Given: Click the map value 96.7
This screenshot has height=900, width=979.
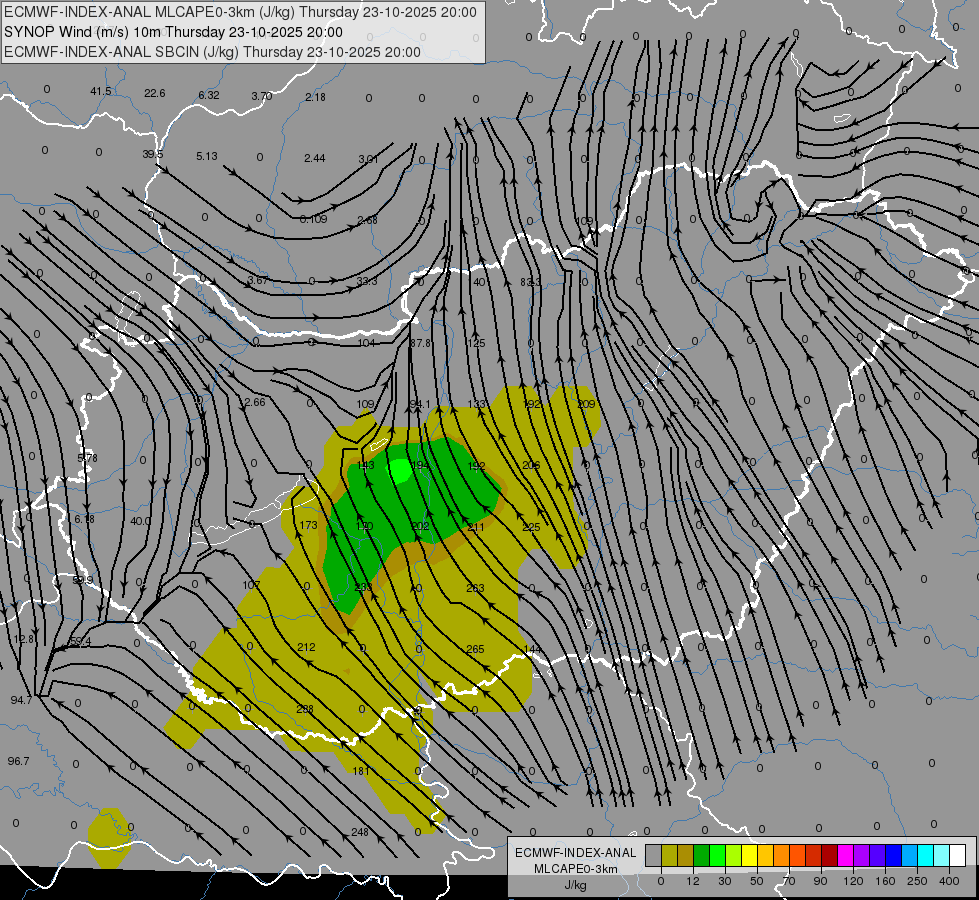Looking at the screenshot, I should [19, 761].
